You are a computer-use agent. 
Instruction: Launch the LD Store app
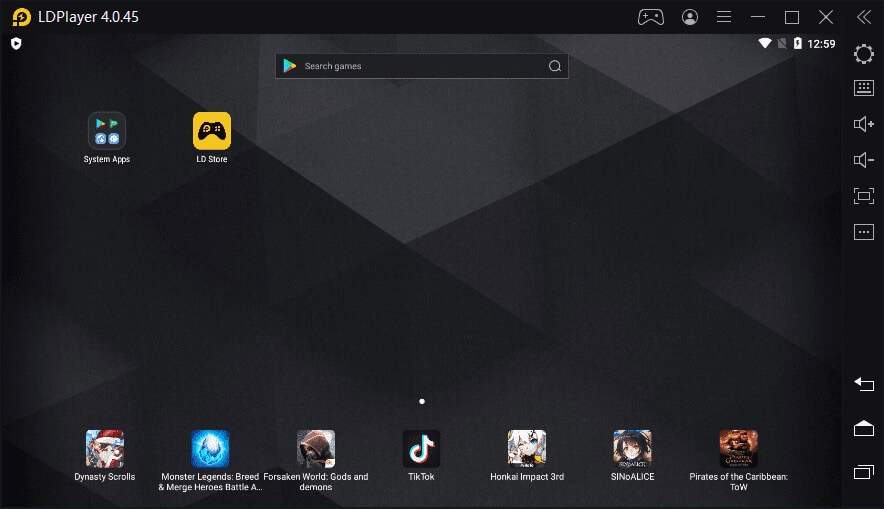click(x=212, y=131)
